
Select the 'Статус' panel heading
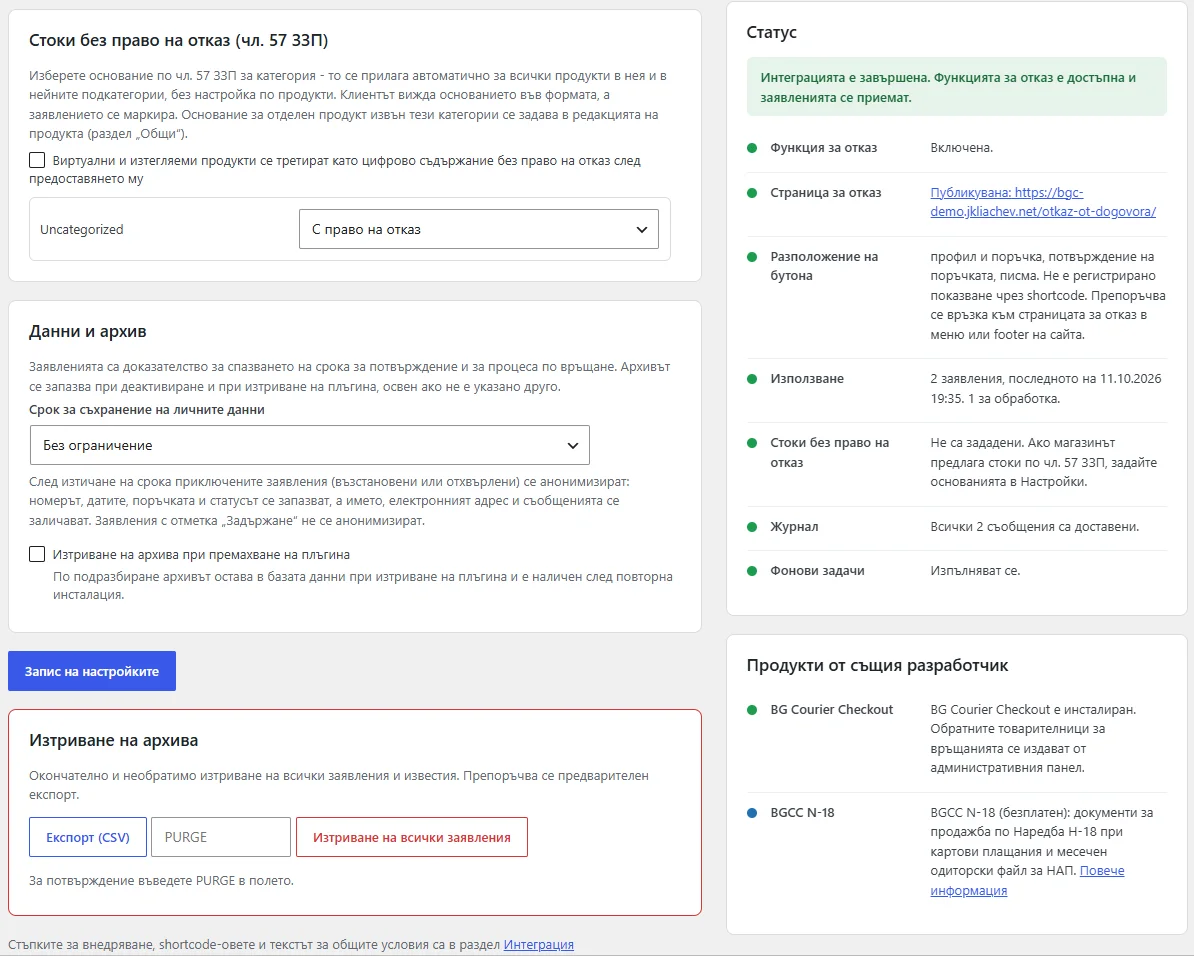(x=771, y=32)
